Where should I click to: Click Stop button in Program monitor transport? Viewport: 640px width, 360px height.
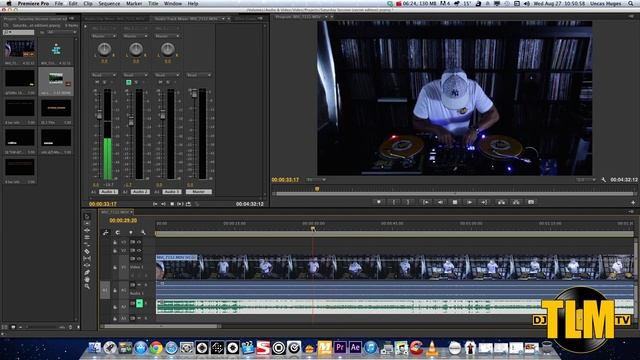pyautogui.click(x=455, y=202)
